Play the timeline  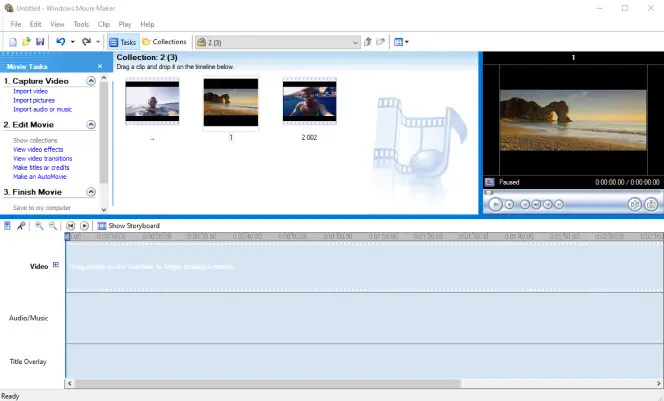pos(84,226)
